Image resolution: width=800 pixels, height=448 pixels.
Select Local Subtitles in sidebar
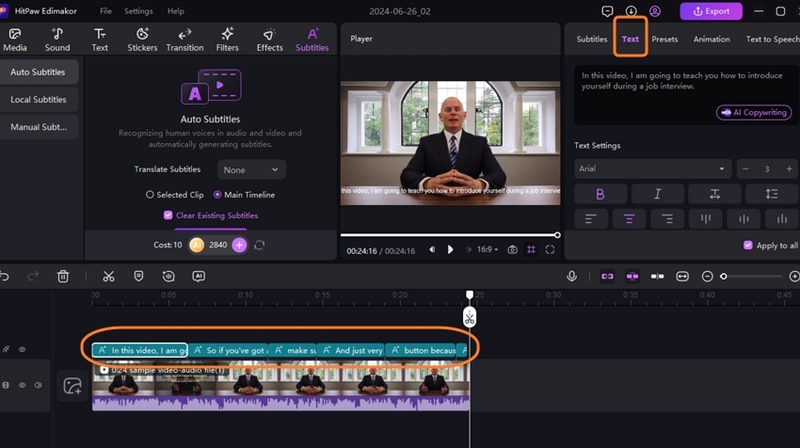click(x=39, y=99)
